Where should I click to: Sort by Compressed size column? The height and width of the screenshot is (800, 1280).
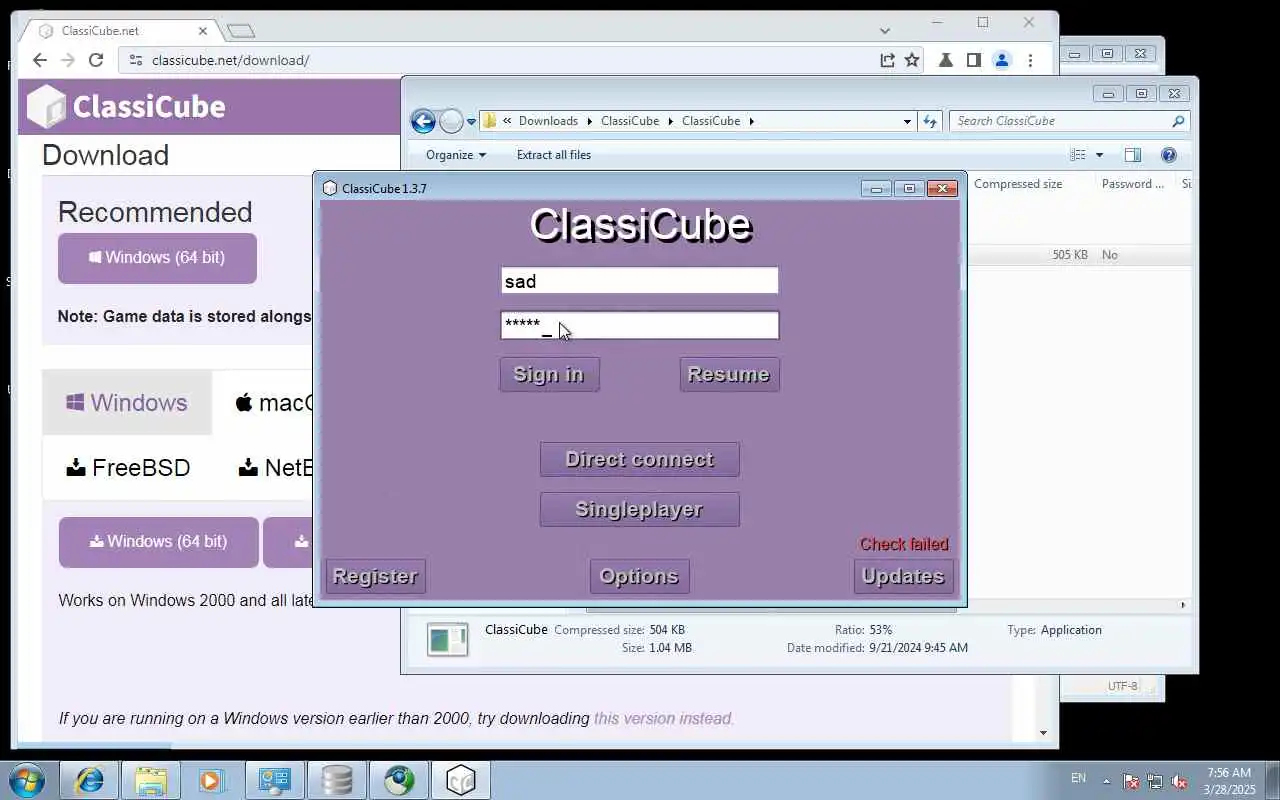pos(1018,184)
